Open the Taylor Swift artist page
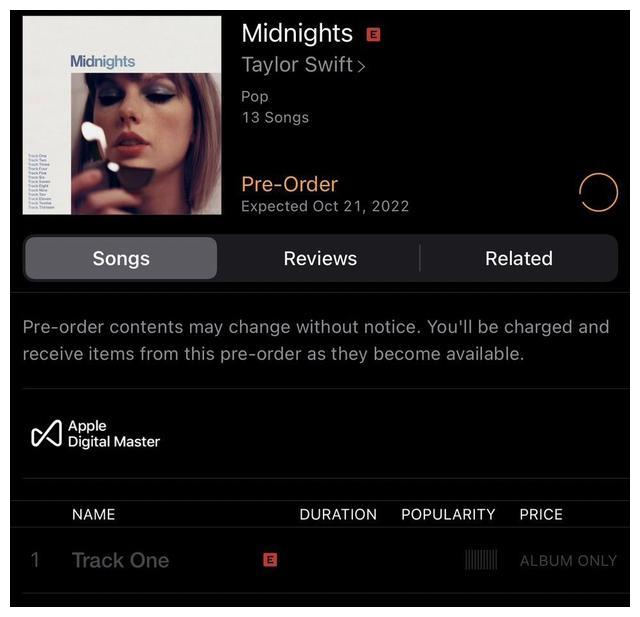Screen dimensions: 640x617 [x=297, y=64]
